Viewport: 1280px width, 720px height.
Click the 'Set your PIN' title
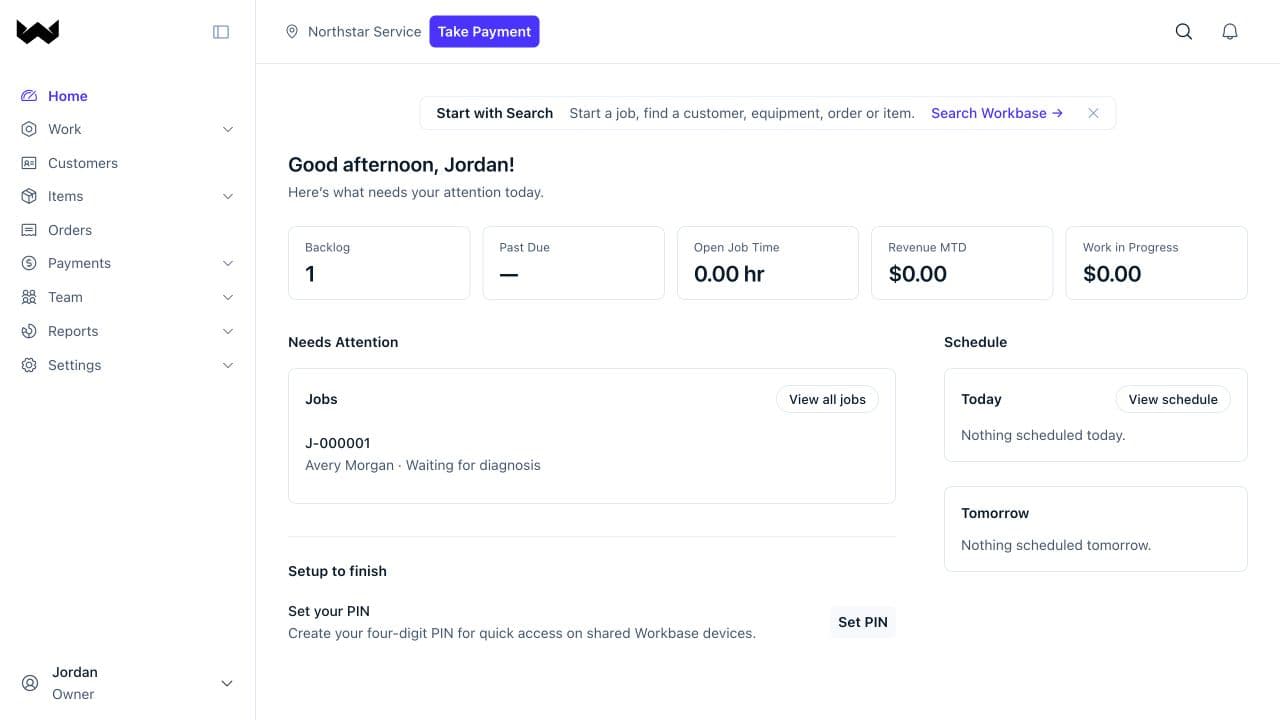329,611
